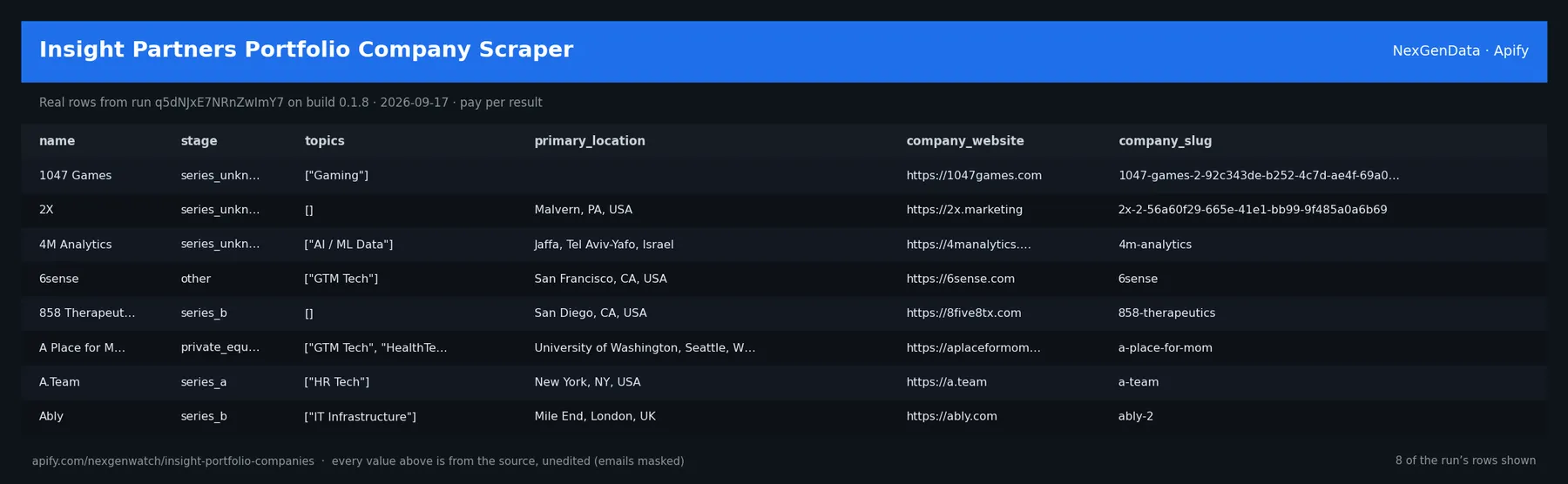Click the 'other' stage cell for 6sense
This screenshot has width=1568, height=484.
coord(196,279)
